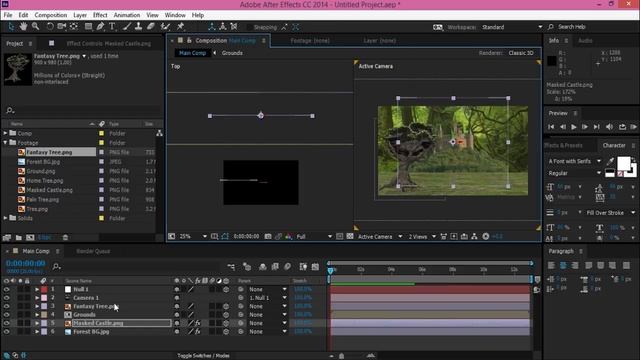Toggle 3D switch for Fantasy Tree layer
The image size is (640, 360).
(226, 306)
